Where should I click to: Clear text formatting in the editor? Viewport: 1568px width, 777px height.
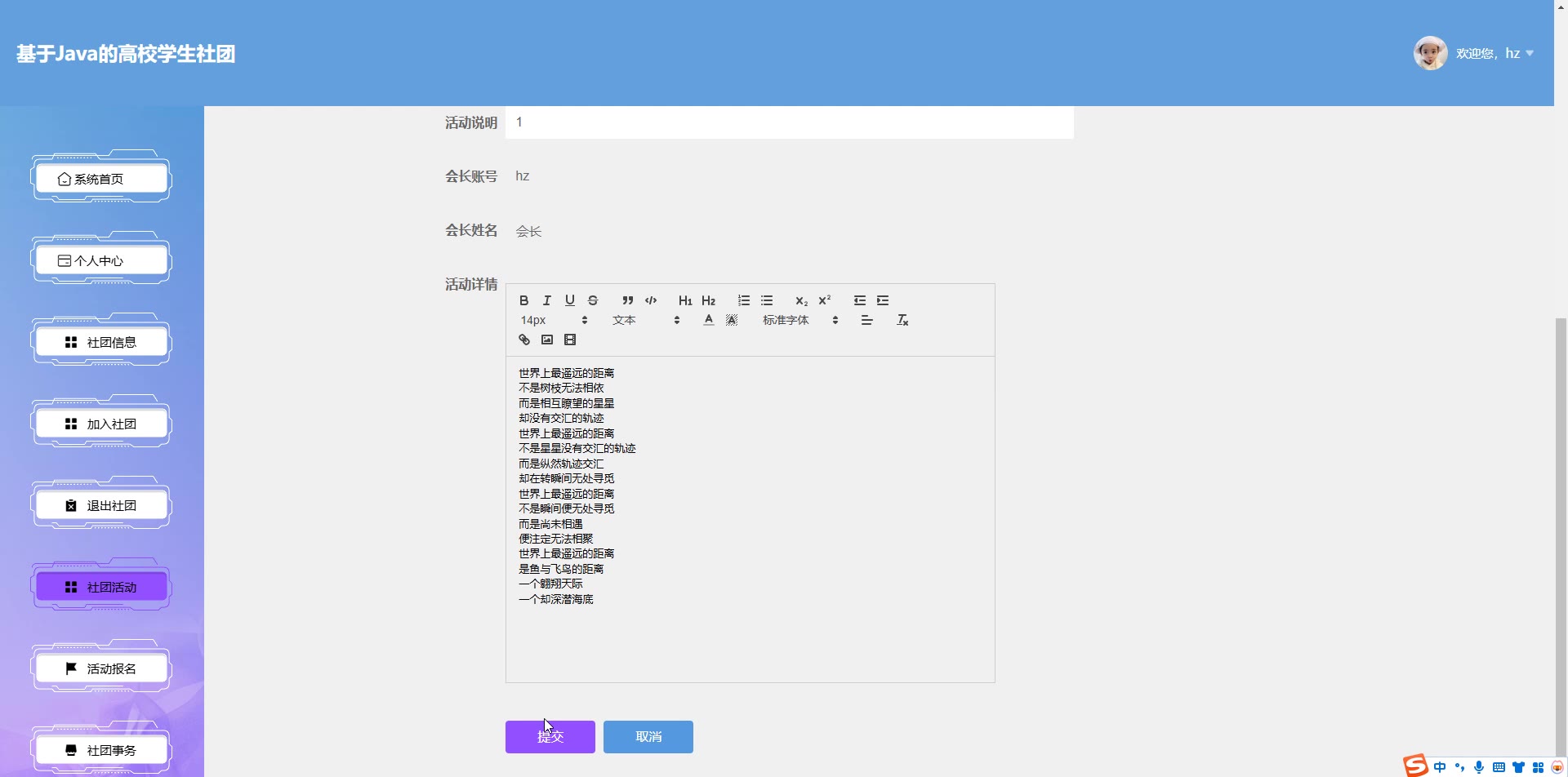902,320
